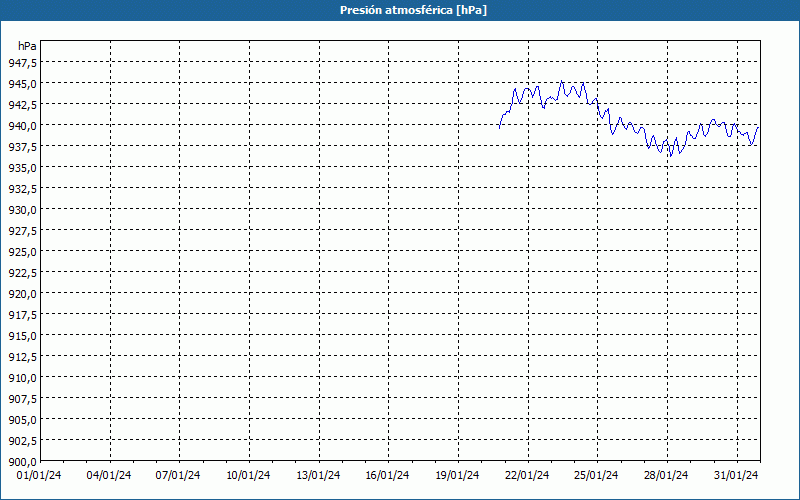Click the 10/01/24 date label
800x500 pixels.
click(x=248, y=475)
